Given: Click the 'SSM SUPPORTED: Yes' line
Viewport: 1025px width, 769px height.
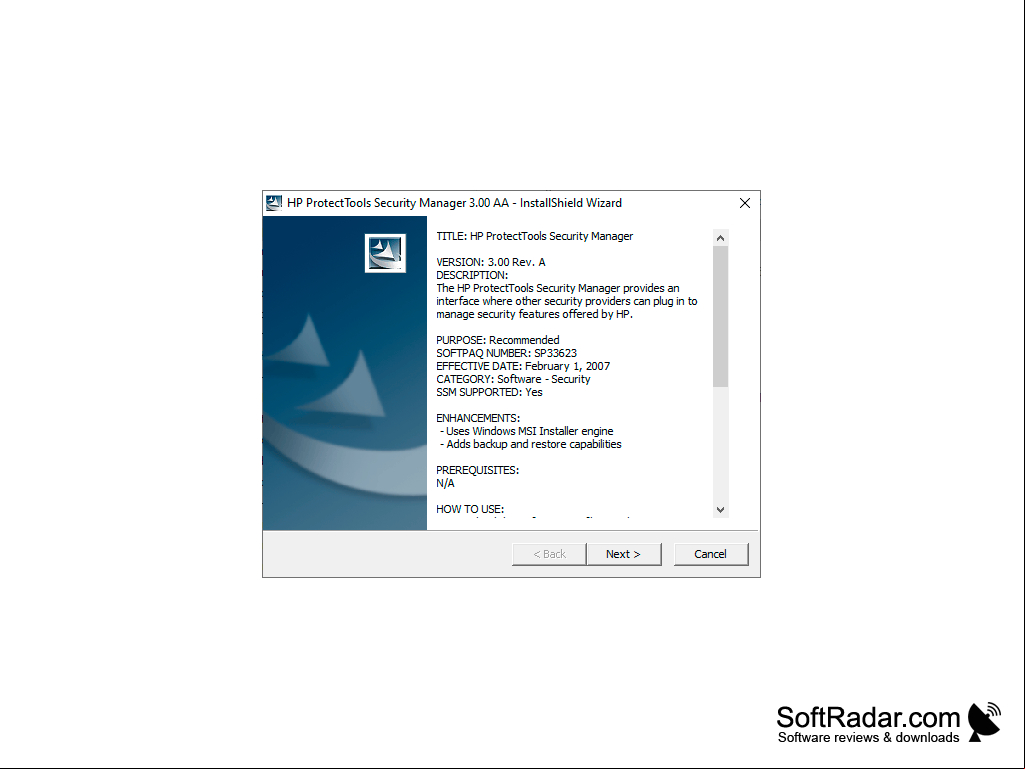Looking at the screenshot, I should click(x=490, y=392).
